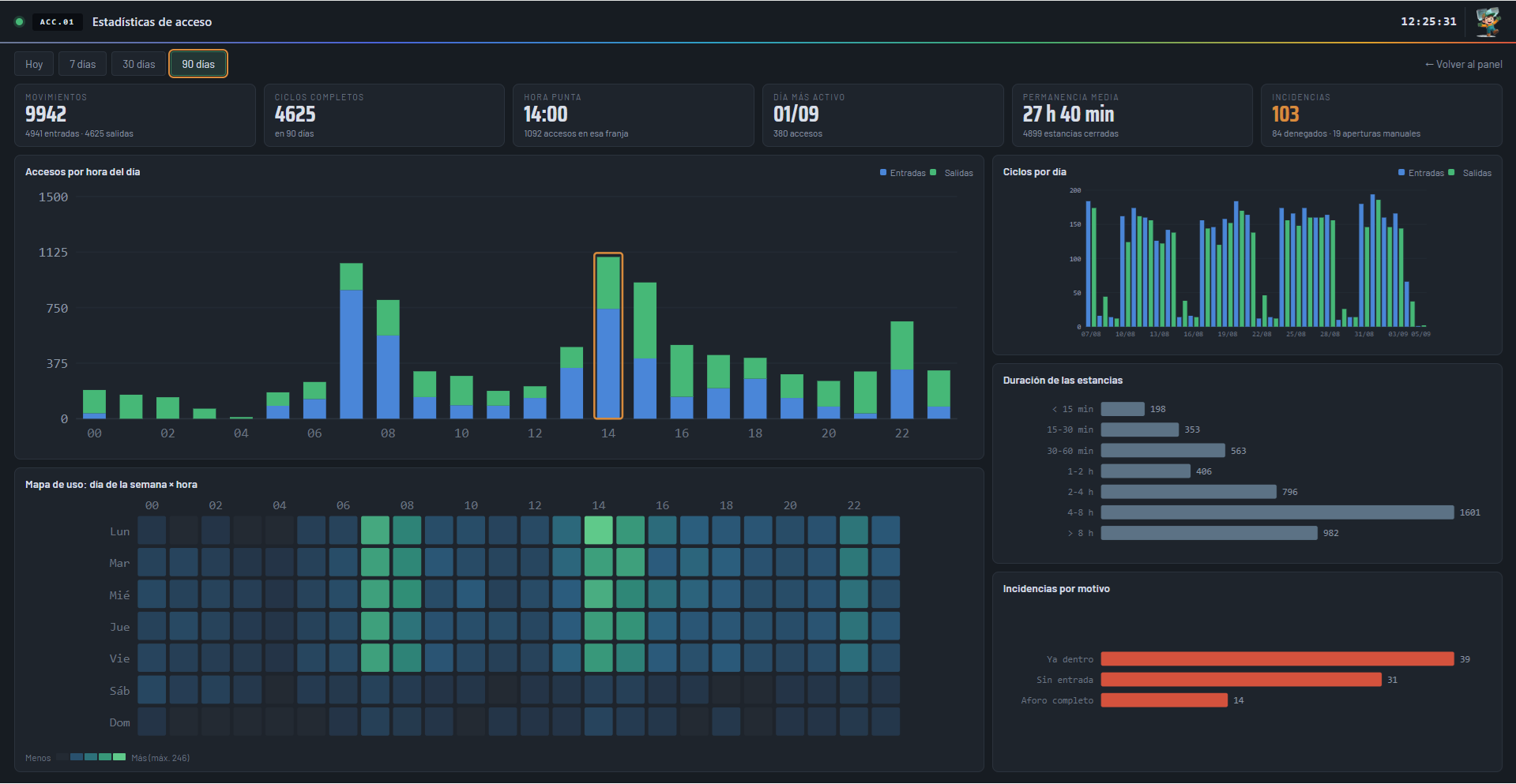Viewport: 1516px width, 784px height.
Task: Toggle Entradas label in Ciclos por día legend
Action: coord(1426,173)
